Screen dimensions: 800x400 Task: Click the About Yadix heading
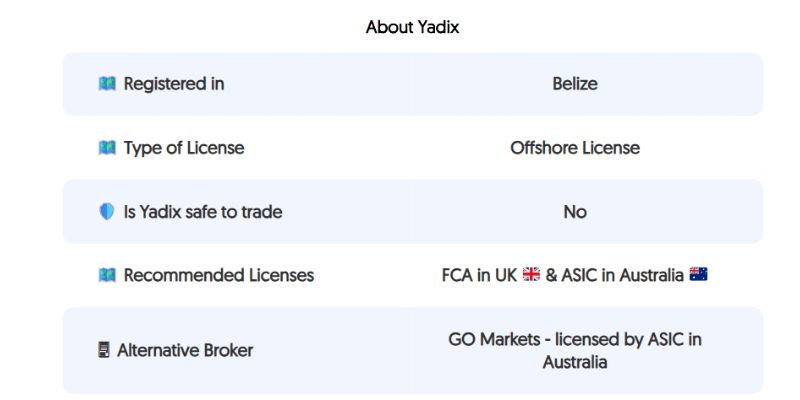coord(412,27)
